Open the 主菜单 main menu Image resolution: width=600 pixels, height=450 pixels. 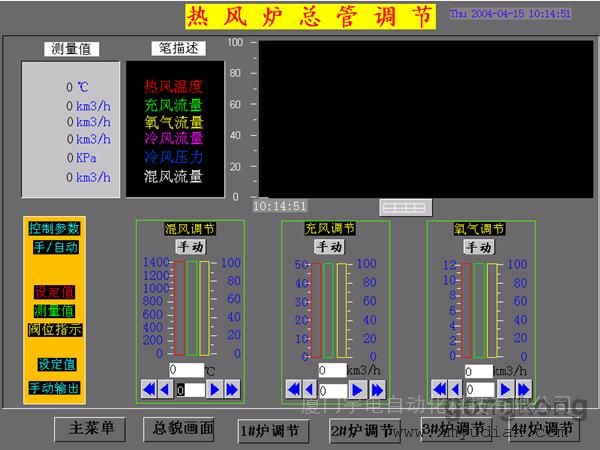tap(91, 428)
